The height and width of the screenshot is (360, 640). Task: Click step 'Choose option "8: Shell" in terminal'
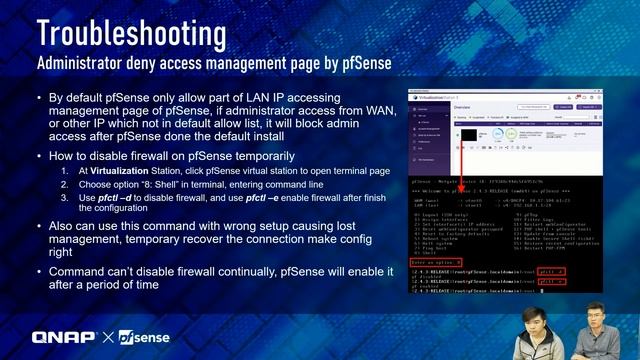coord(201,184)
